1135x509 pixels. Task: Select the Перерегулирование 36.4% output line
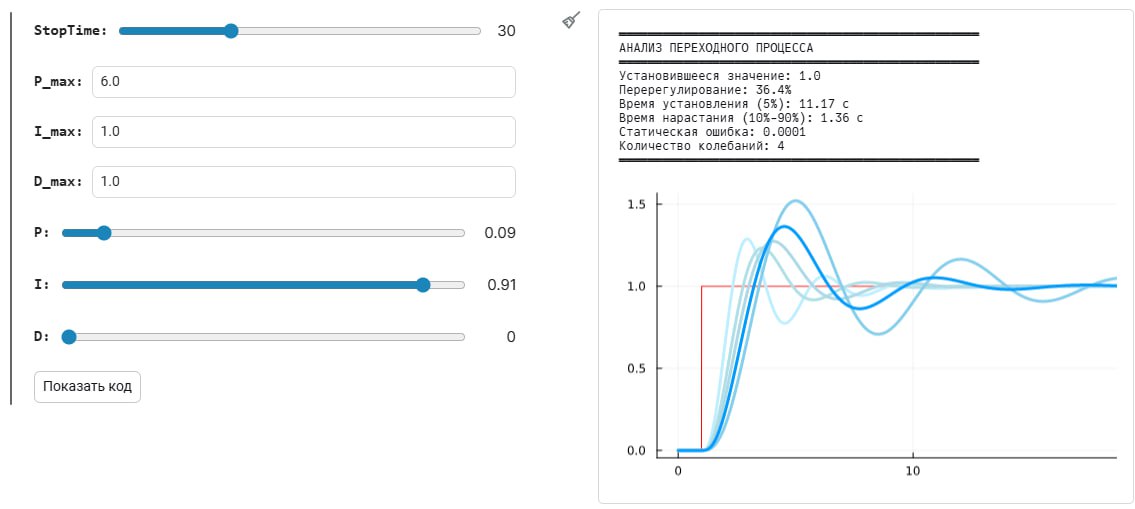705,90
